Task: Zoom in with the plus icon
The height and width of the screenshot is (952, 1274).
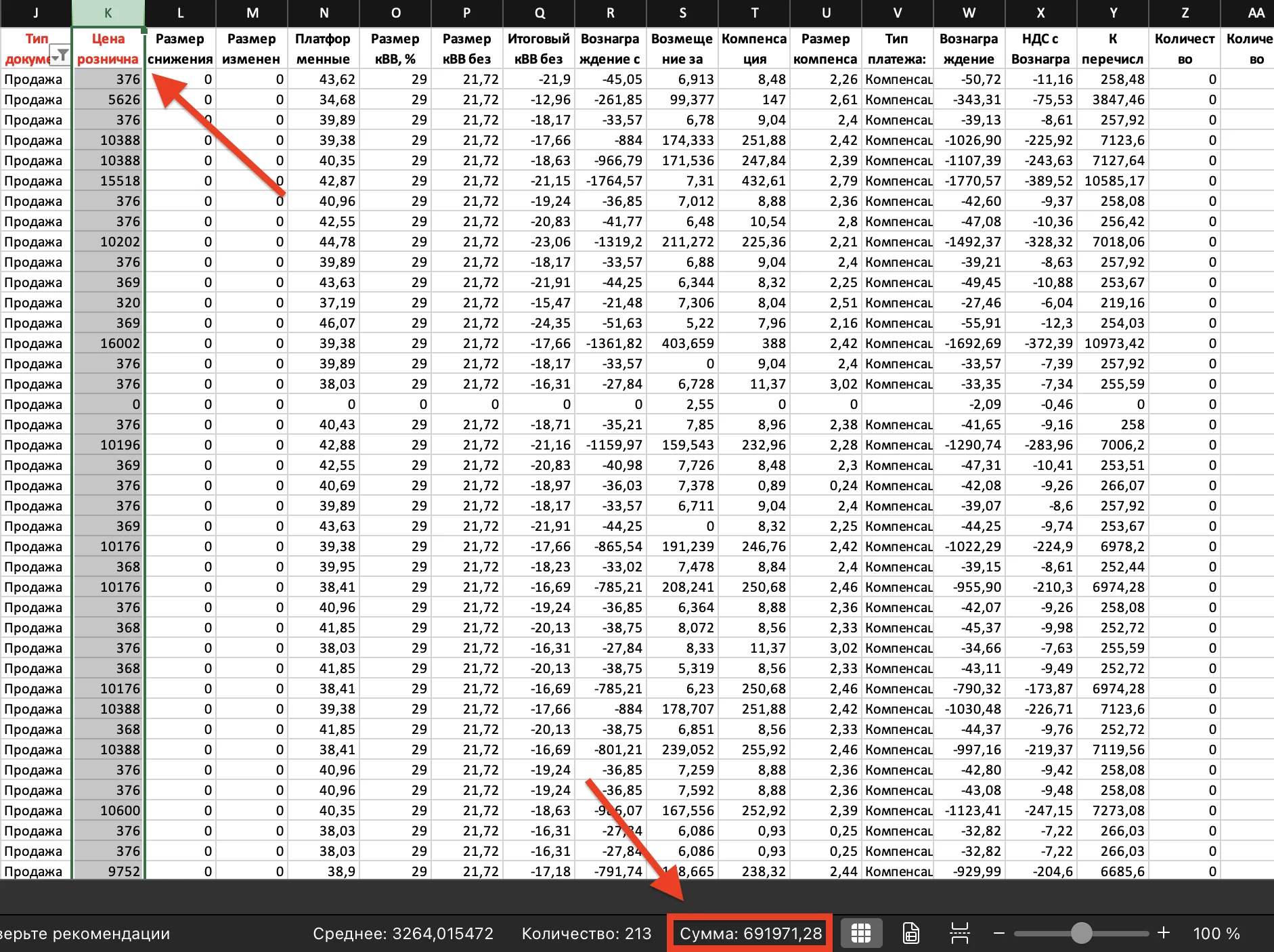Action: 1164,933
